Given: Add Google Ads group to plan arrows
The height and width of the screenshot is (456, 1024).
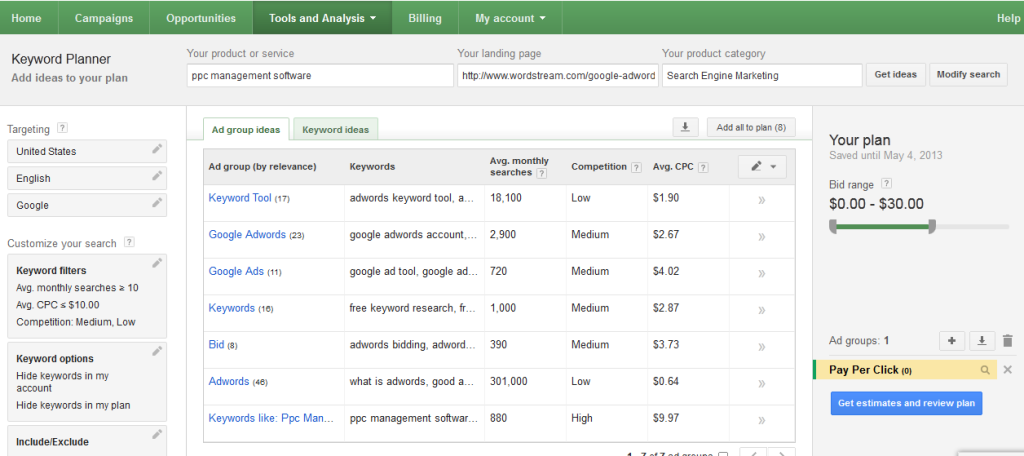Looking at the screenshot, I should click(761, 274).
